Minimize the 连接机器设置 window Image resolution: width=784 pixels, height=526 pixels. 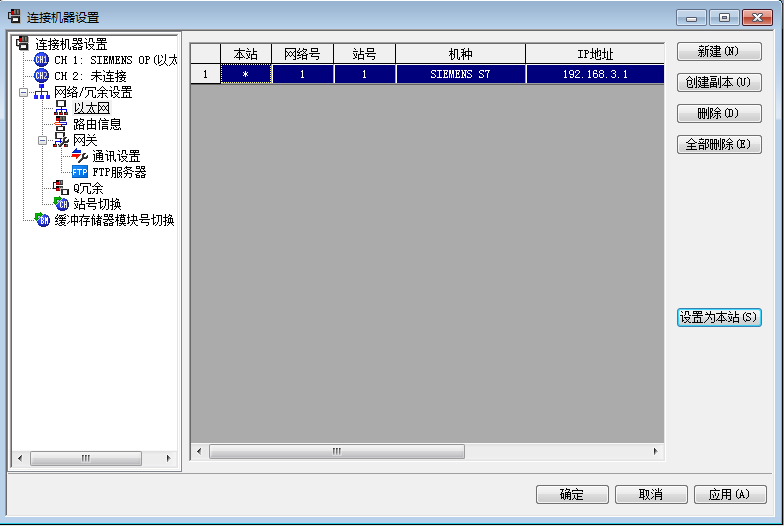coord(692,18)
